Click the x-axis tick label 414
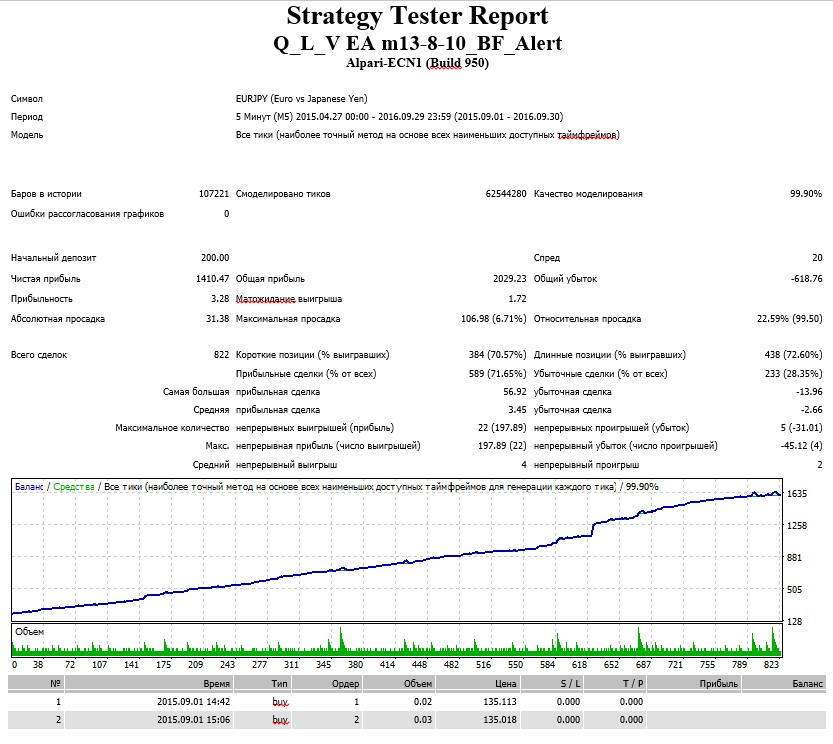 (x=387, y=664)
